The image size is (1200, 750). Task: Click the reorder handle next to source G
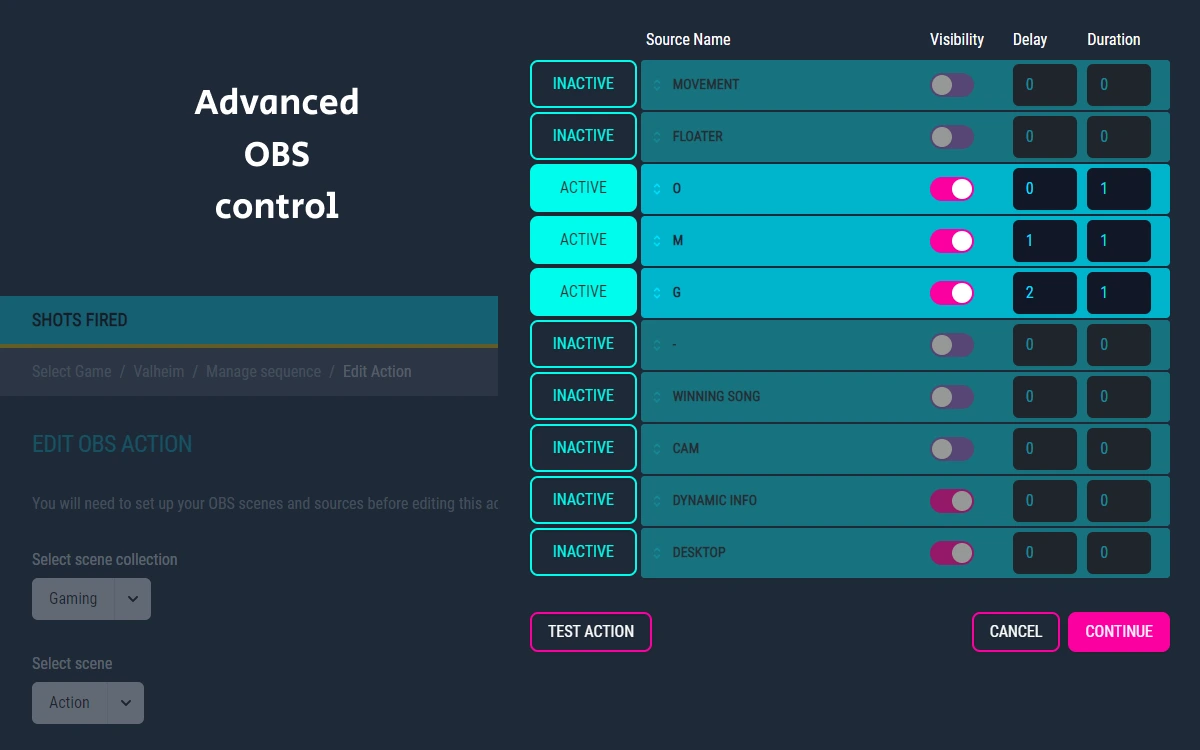657,293
